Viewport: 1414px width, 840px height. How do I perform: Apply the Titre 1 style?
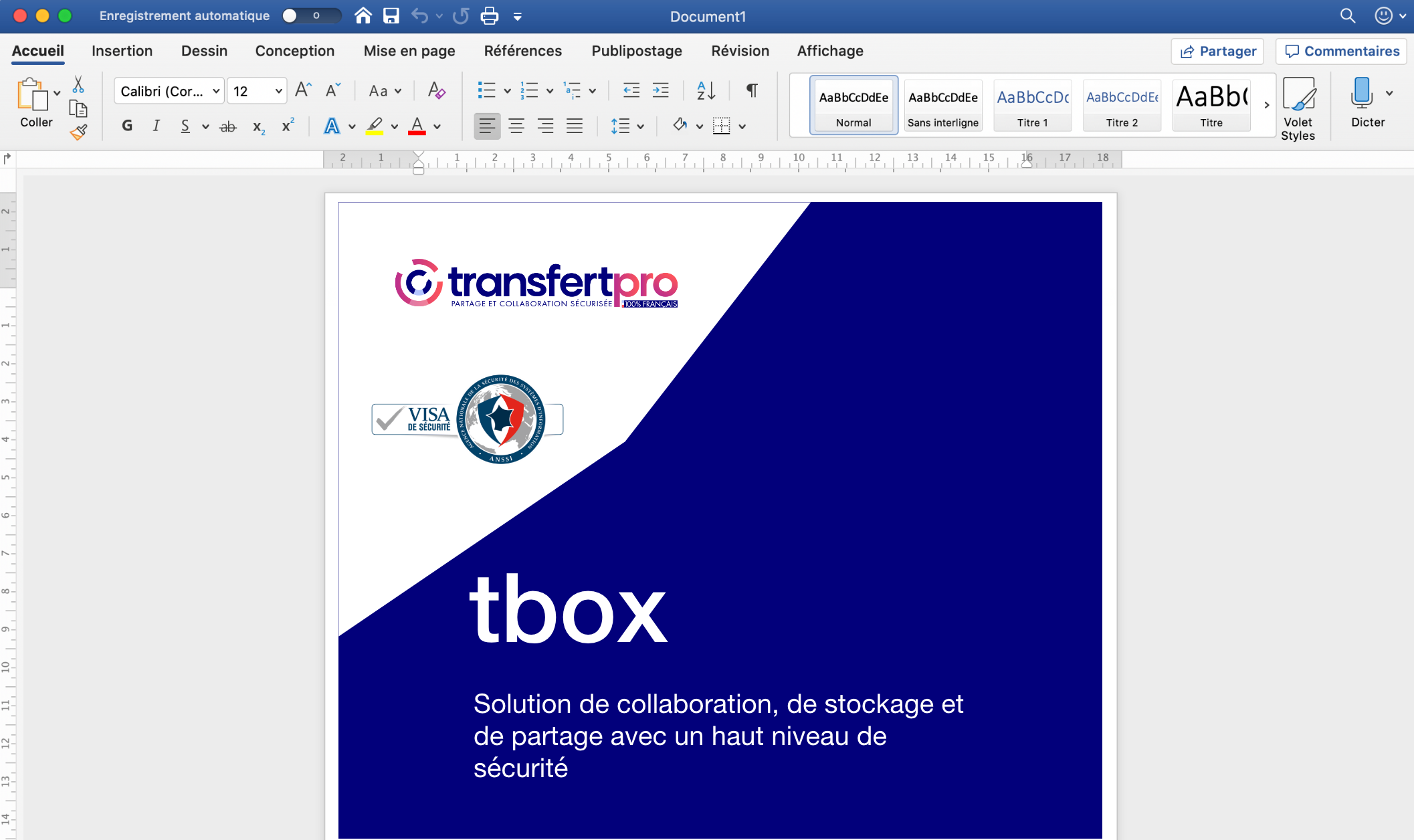pyautogui.click(x=1033, y=106)
